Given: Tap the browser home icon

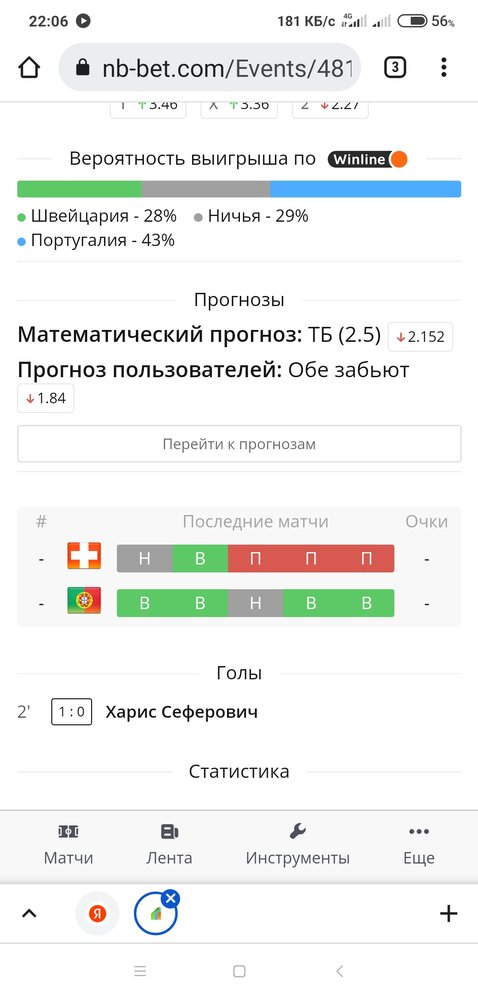Looking at the screenshot, I should [x=29, y=67].
